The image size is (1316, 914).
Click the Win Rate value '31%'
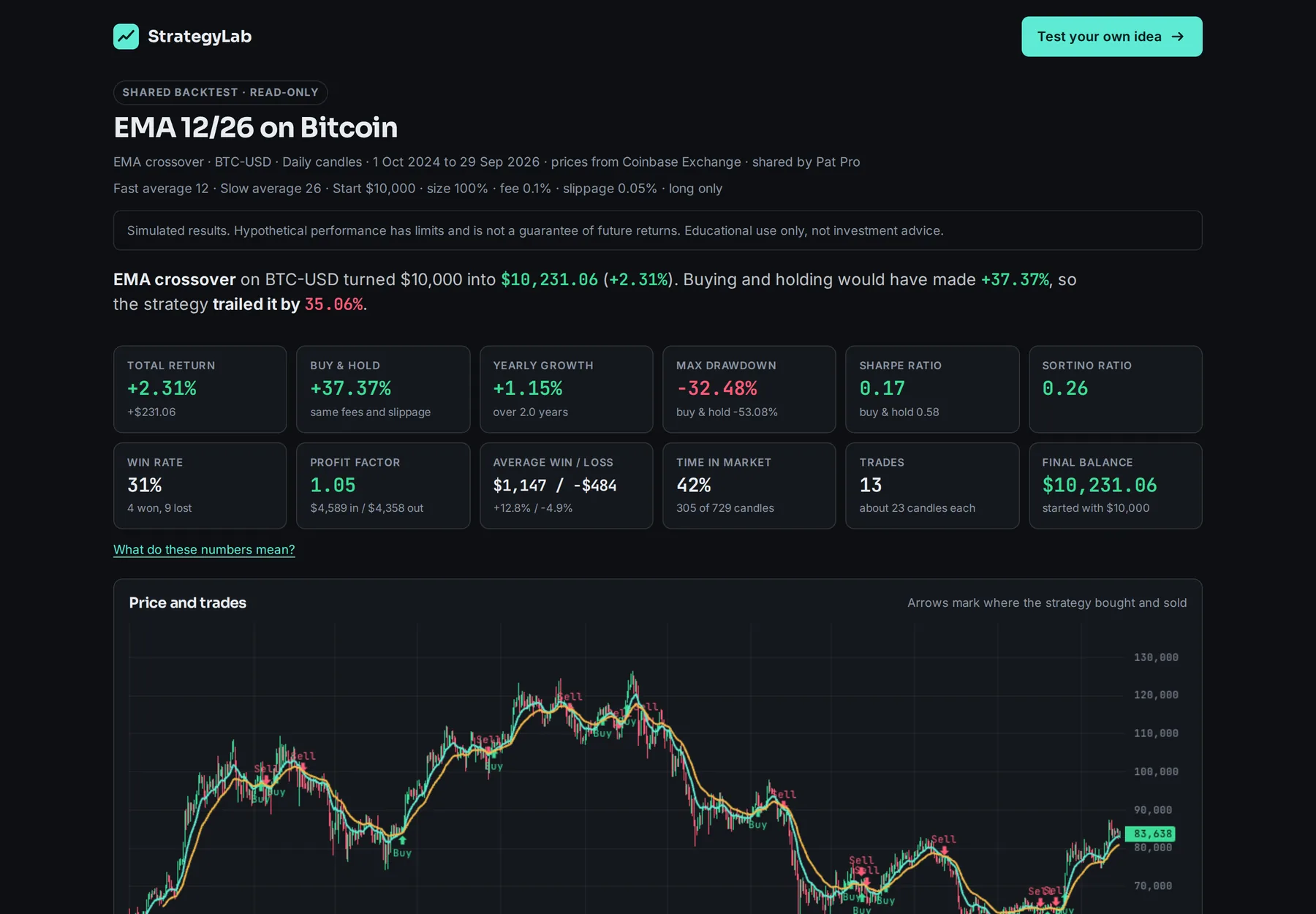tap(144, 486)
